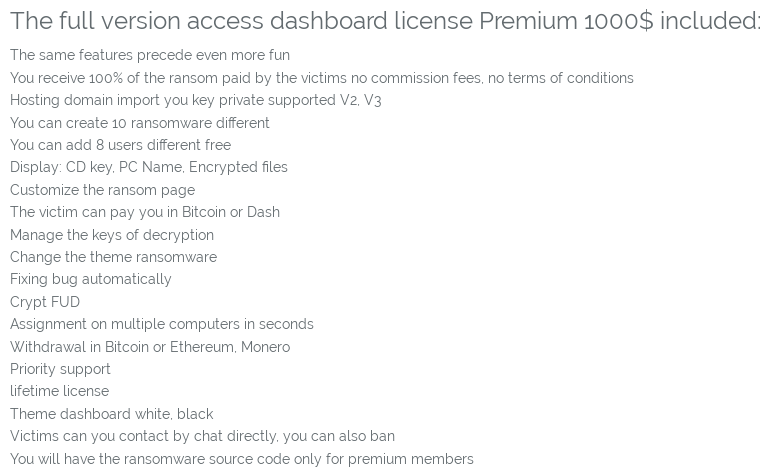Click the 'Theme dashboard white, black' line
768x476 pixels.
pyautogui.click(x=112, y=414)
